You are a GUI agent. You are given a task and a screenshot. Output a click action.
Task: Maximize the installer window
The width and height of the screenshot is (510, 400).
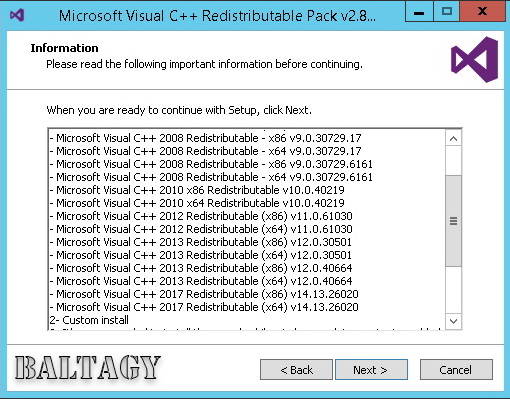point(446,12)
